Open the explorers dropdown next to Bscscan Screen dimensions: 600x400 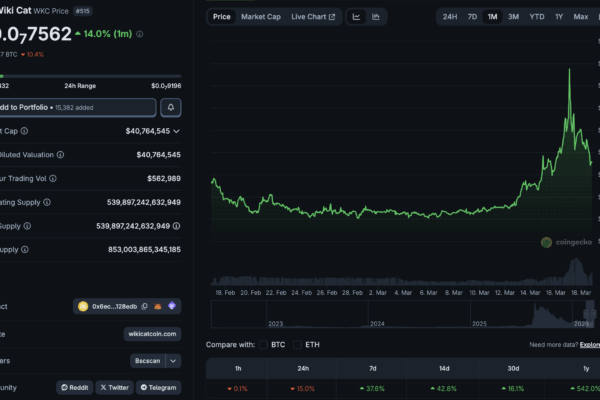173,360
